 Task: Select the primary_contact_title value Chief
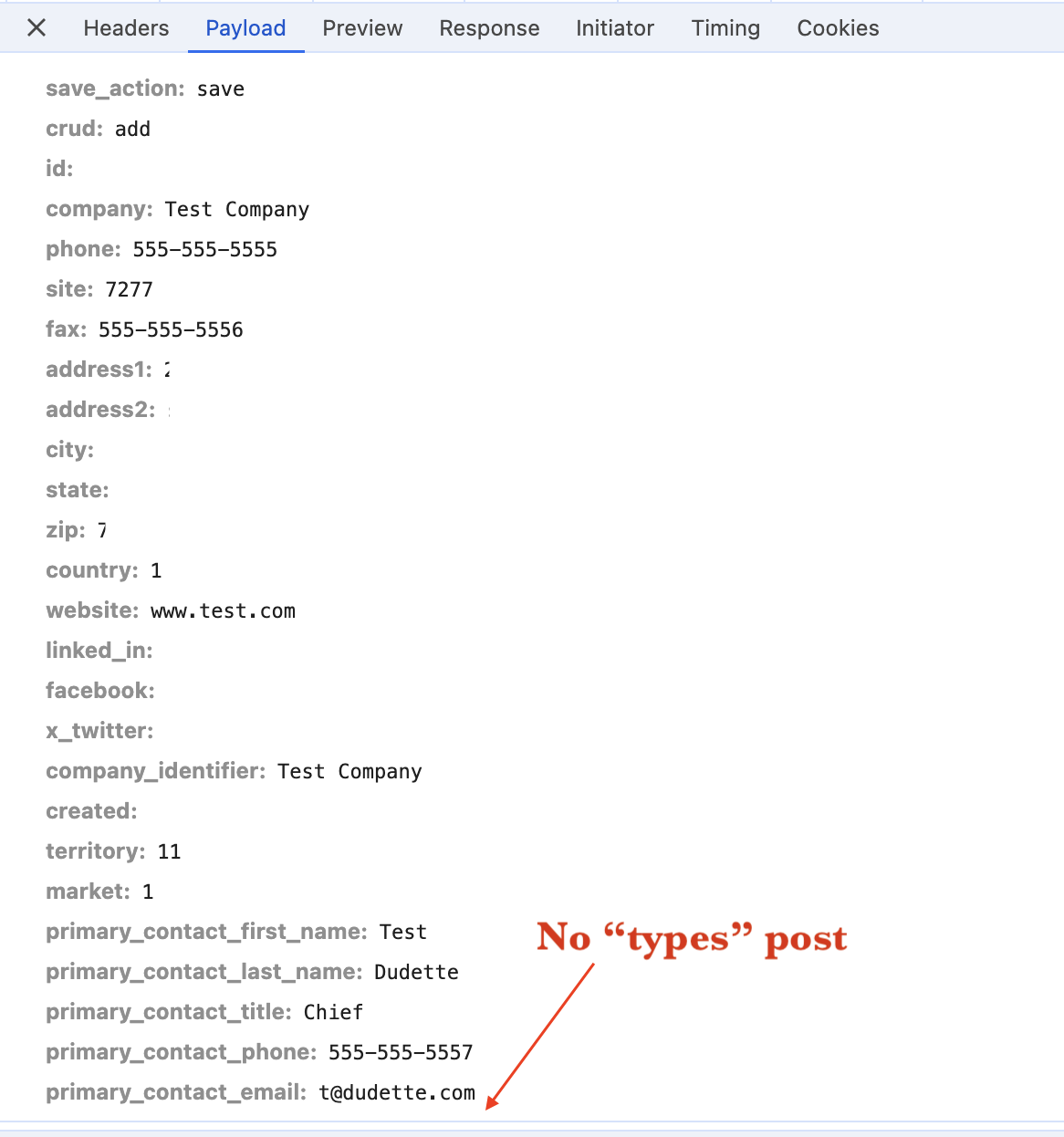[x=334, y=1013]
